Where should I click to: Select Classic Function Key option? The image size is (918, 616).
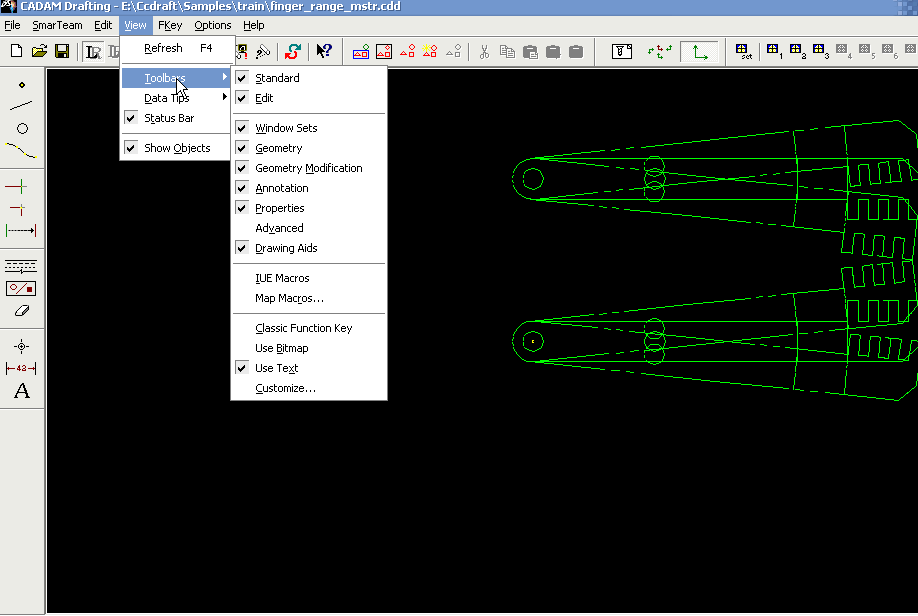(x=309, y=328)
